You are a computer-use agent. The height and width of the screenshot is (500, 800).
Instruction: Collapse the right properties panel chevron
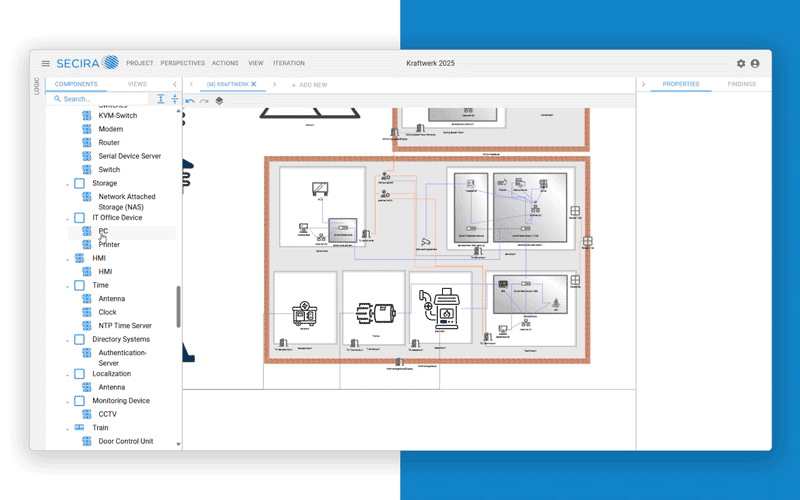pyautogui.click(x=643, y=85)
